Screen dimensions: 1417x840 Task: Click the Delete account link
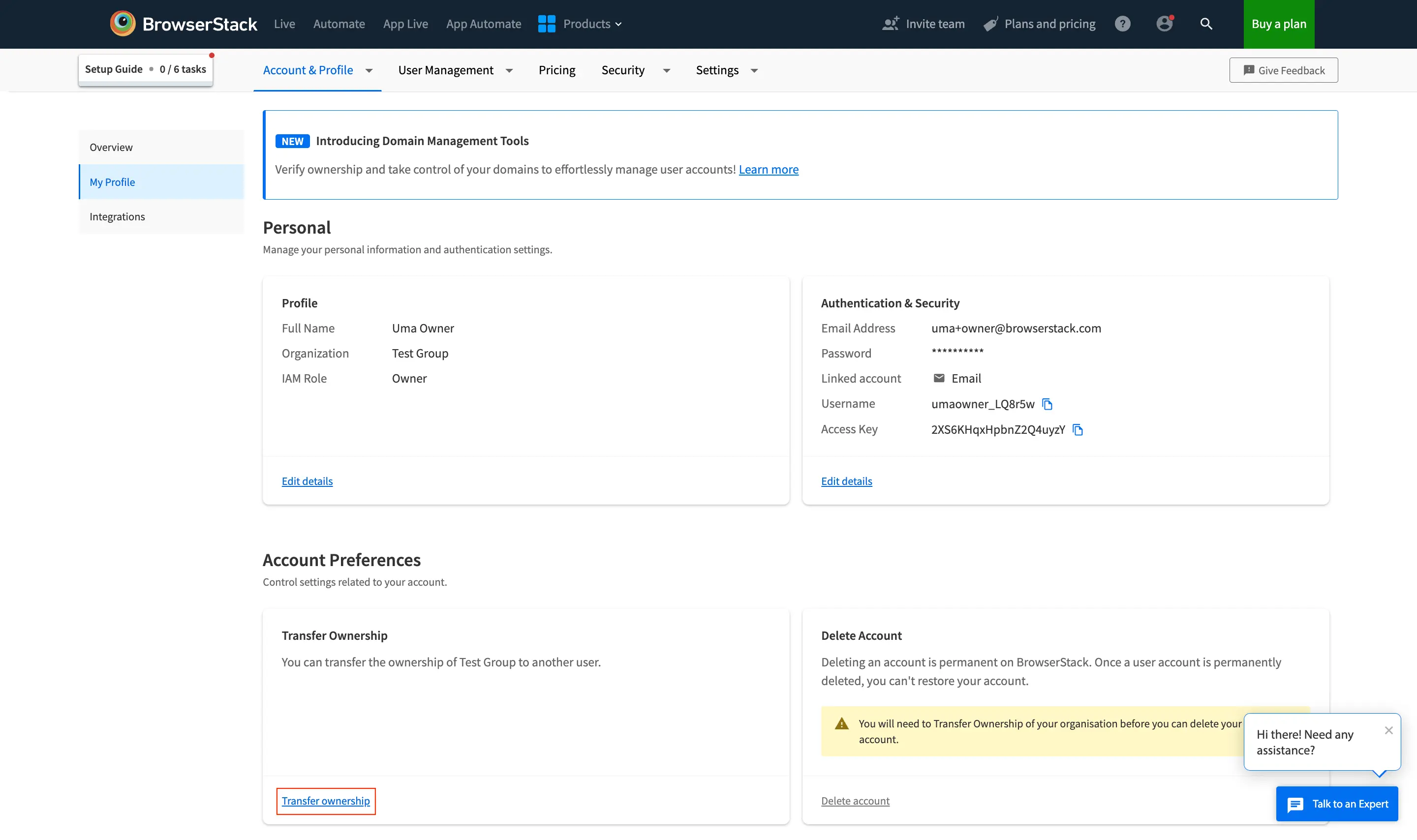[855, 801]
